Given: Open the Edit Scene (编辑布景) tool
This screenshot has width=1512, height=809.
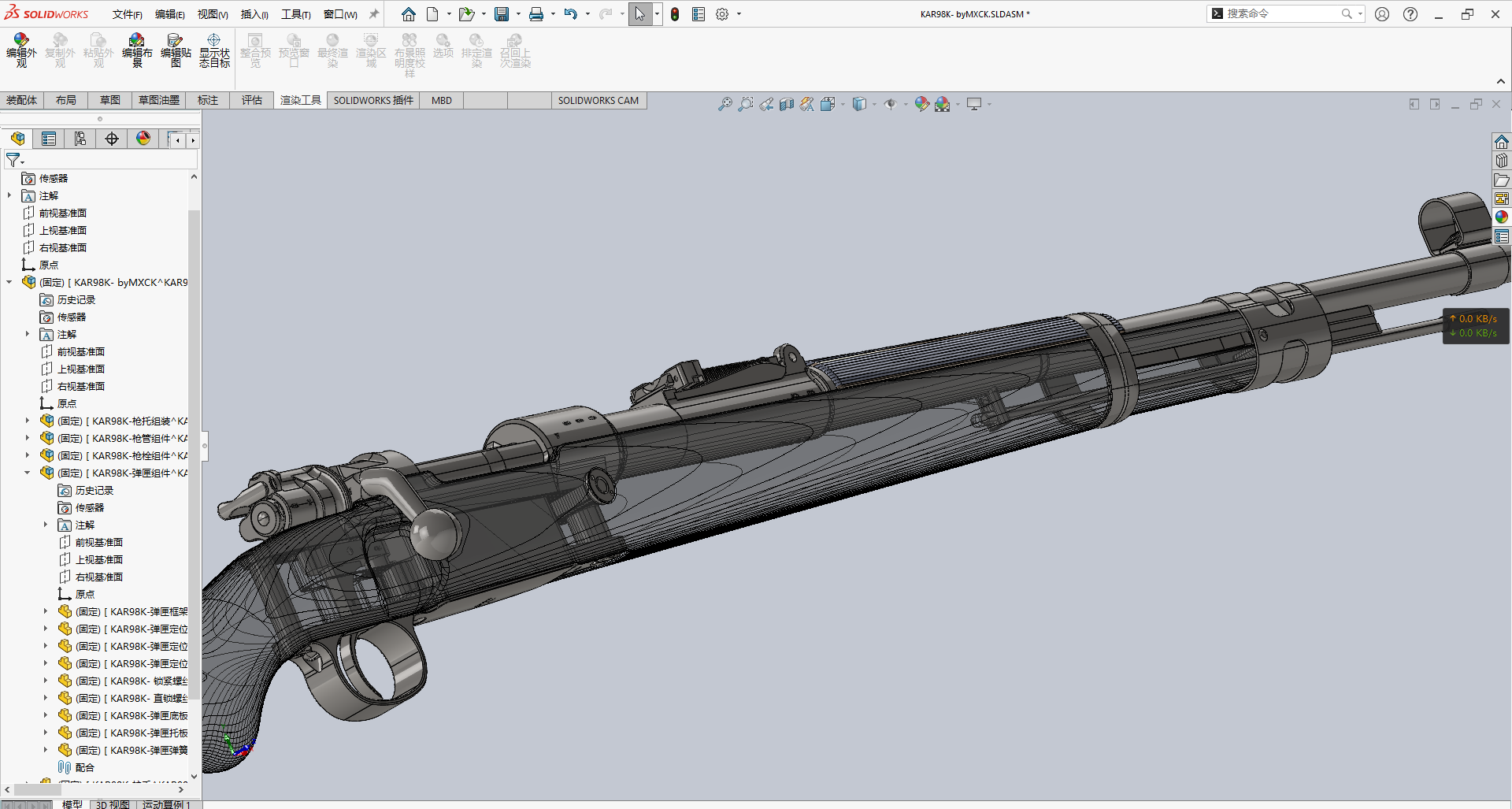Looking at the screenshot, I should 137,50.
